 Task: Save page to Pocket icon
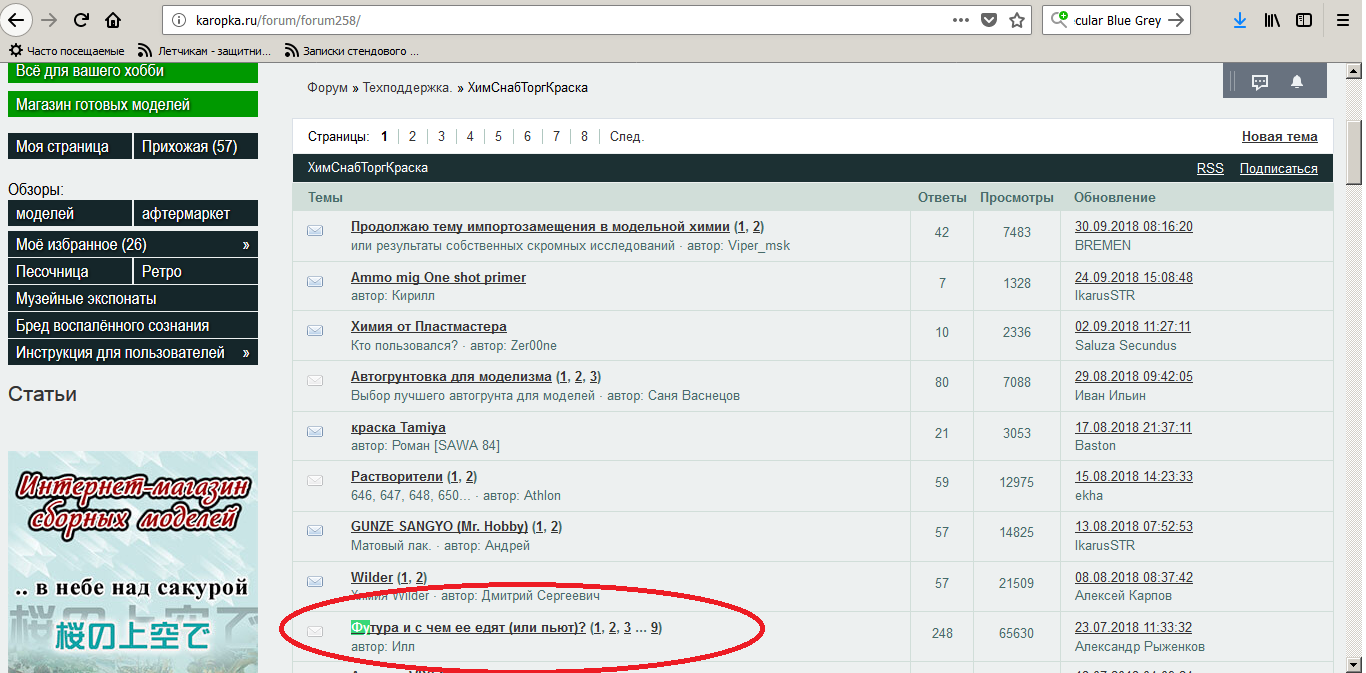(989, 20)
